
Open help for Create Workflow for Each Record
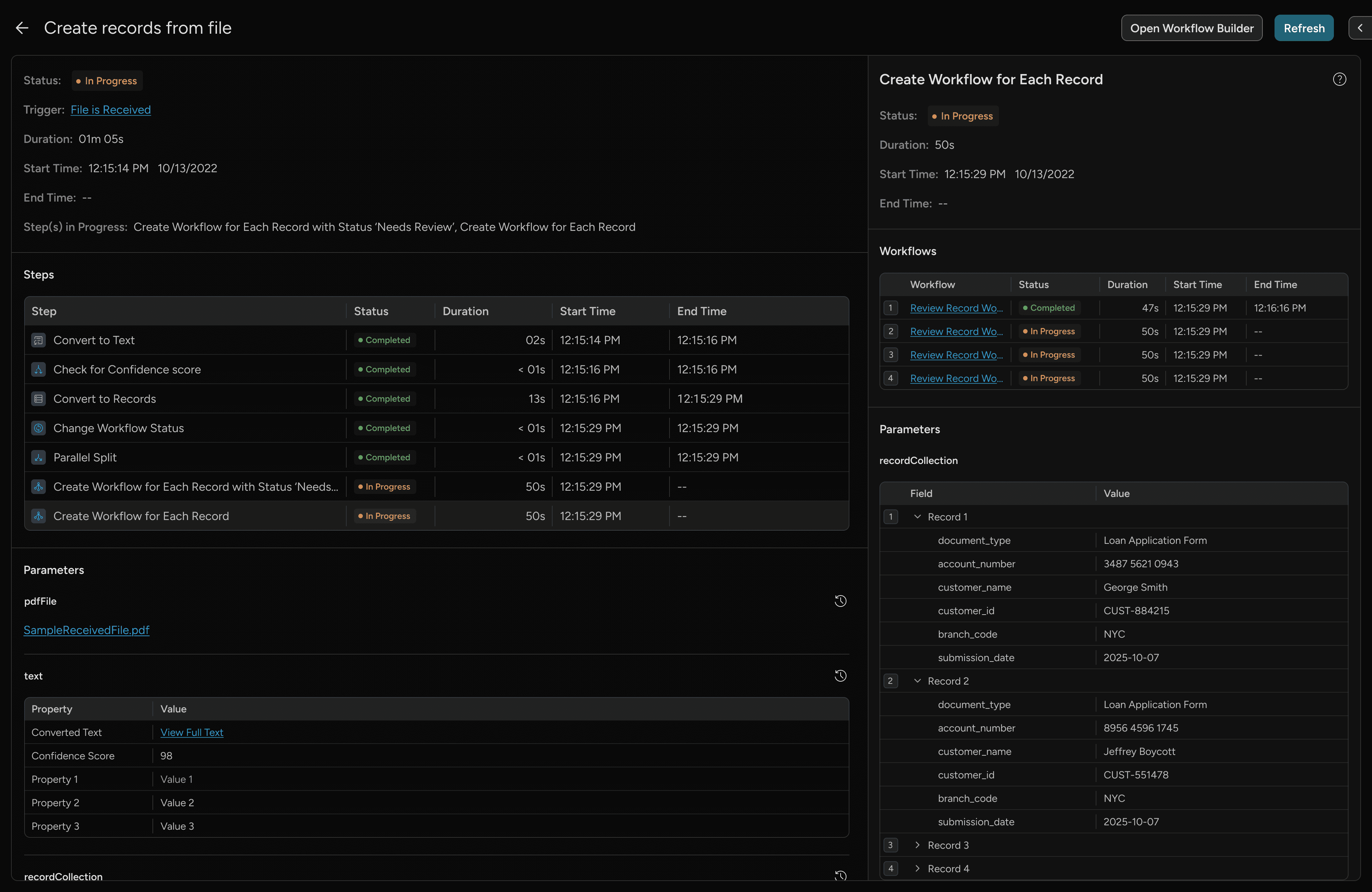coord(1339,79)
